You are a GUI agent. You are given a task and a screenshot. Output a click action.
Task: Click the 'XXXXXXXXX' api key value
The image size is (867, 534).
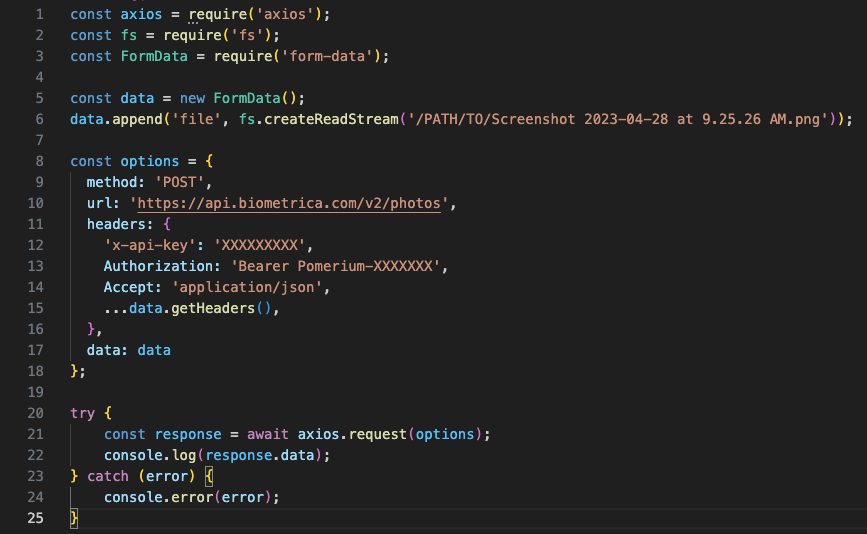(259, 245)
